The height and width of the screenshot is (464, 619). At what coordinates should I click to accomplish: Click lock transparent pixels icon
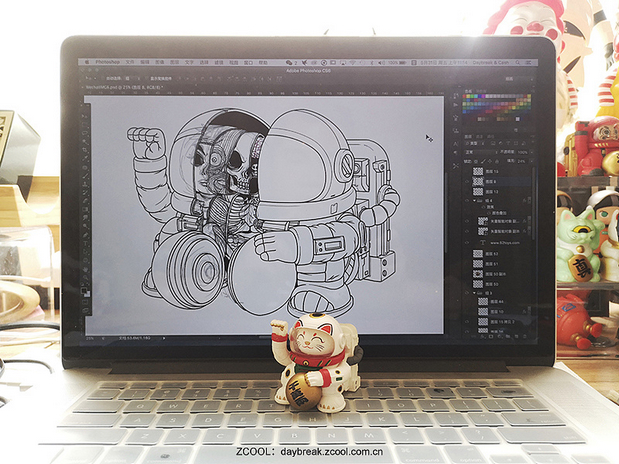(x=477, y=161)
